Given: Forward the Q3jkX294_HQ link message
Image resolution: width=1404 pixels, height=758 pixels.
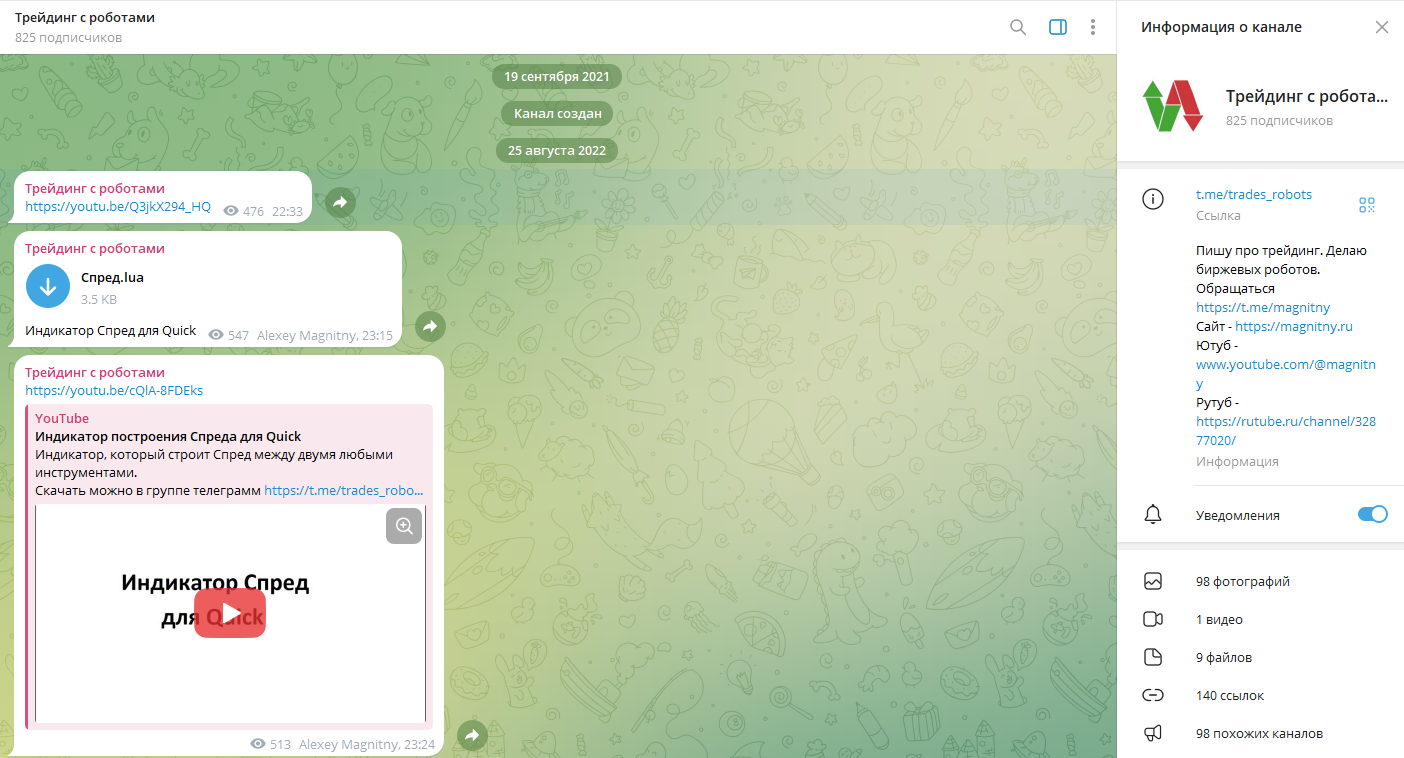Looking at the screenshot, I should tap(340, 202).
